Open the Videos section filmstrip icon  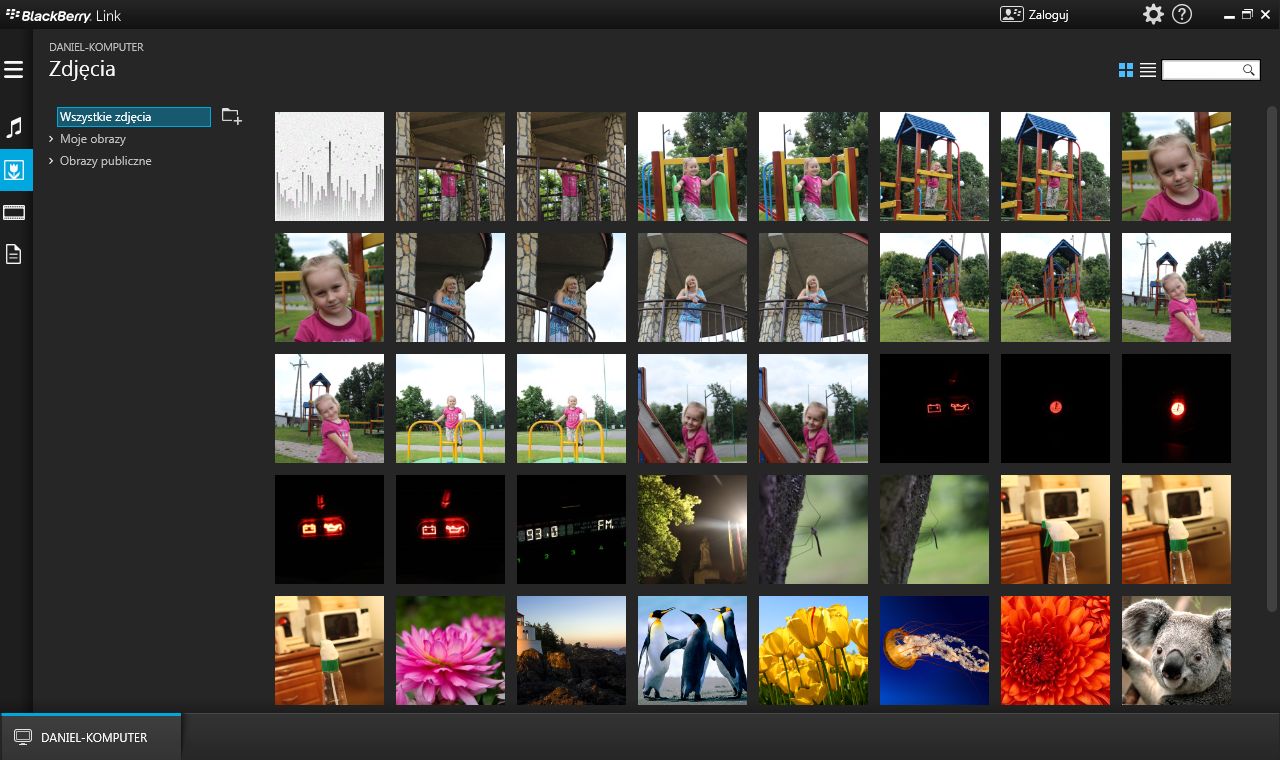click(x=14, y=212)
